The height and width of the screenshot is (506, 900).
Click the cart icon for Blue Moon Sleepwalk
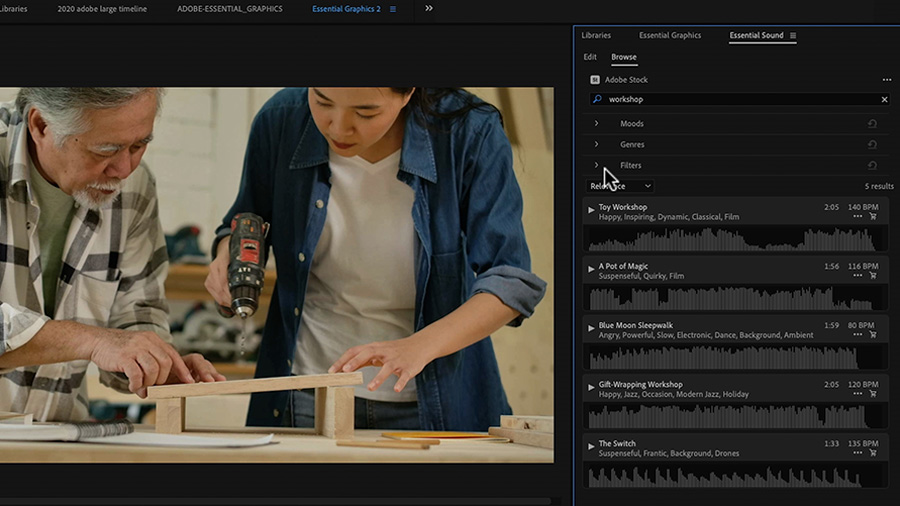point(873,335)
